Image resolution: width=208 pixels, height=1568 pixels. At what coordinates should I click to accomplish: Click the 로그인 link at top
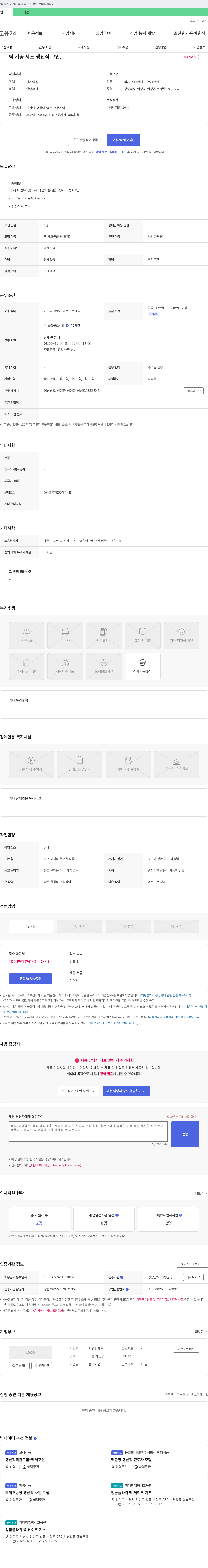point(194,21)
